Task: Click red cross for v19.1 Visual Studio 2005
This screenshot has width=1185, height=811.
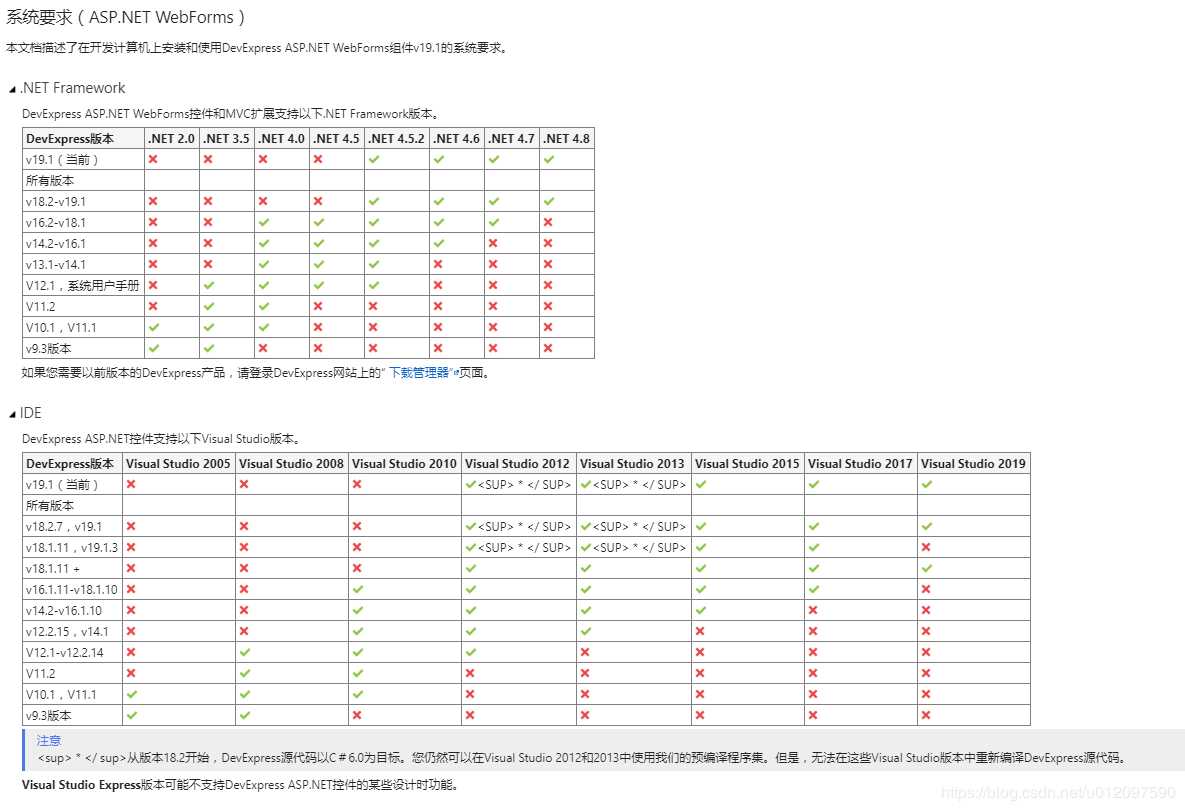Action: (x=131, y=484)
